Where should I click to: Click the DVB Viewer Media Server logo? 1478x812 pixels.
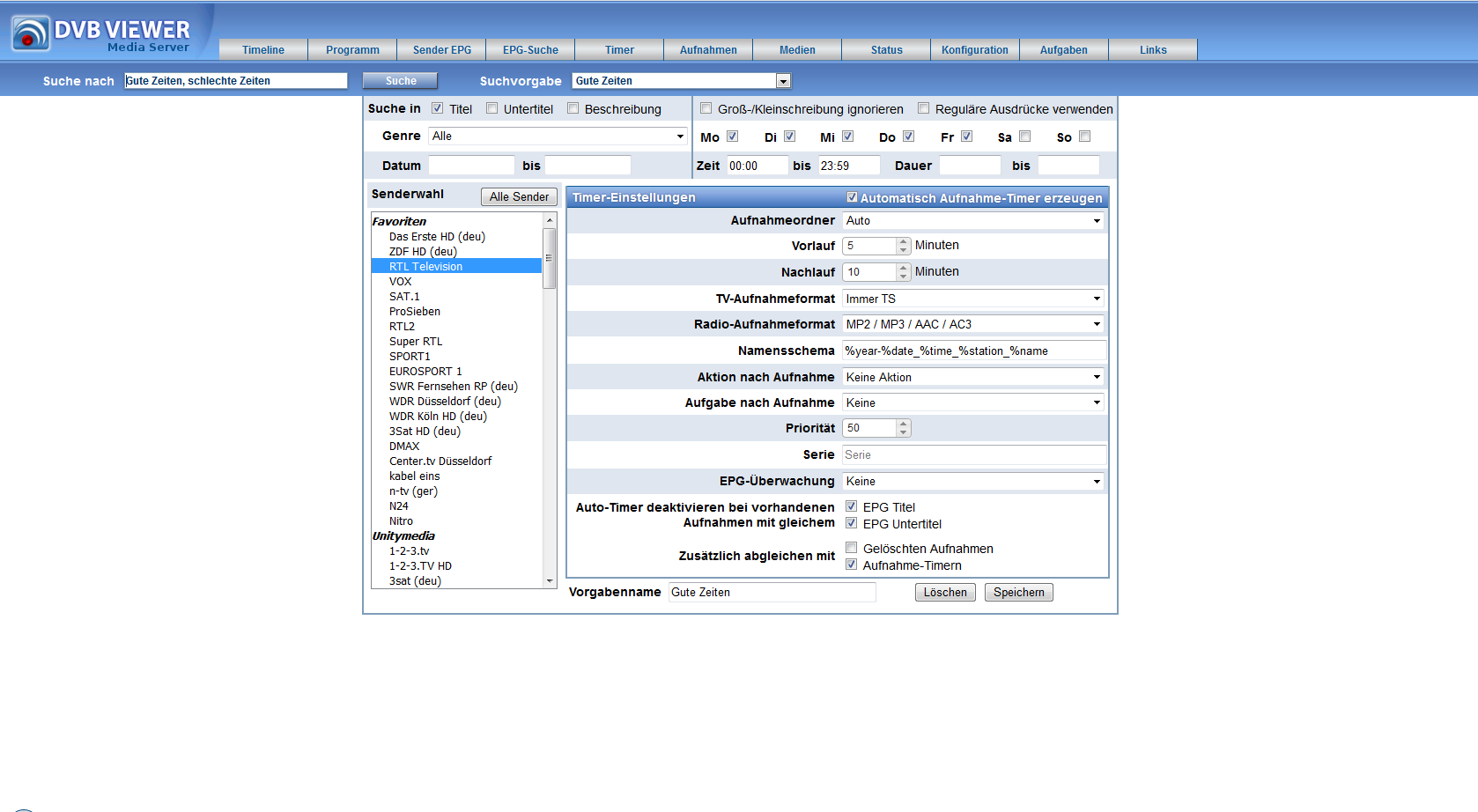coord(101,33)
